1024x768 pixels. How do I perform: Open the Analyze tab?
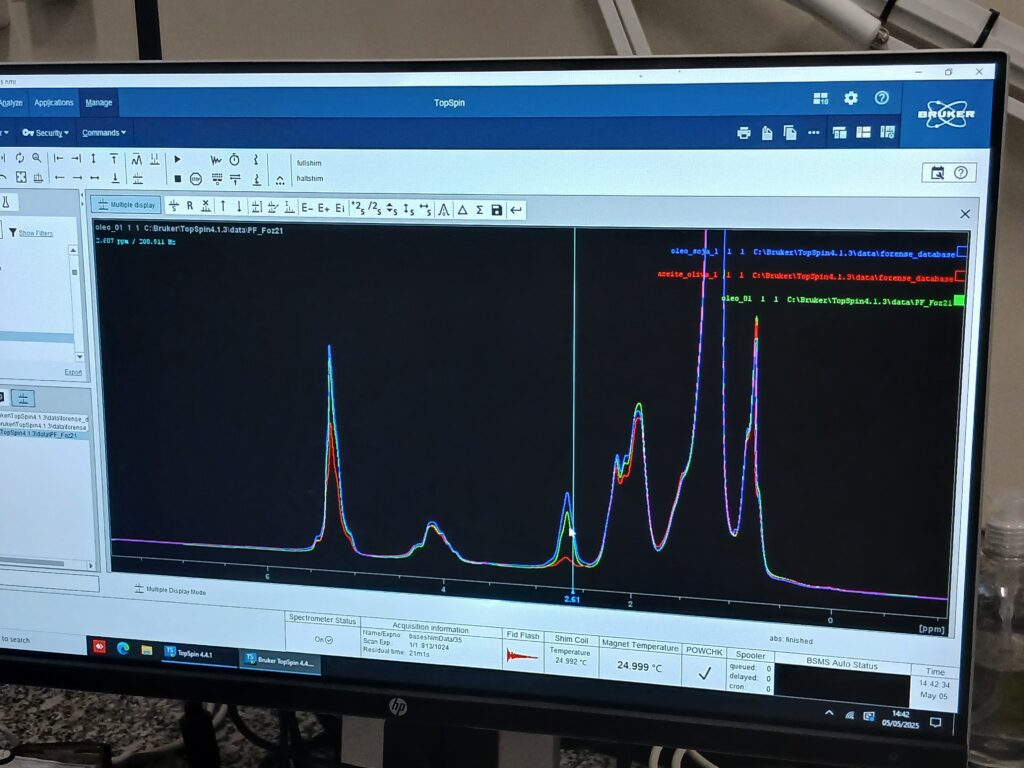tap(11, 103)
